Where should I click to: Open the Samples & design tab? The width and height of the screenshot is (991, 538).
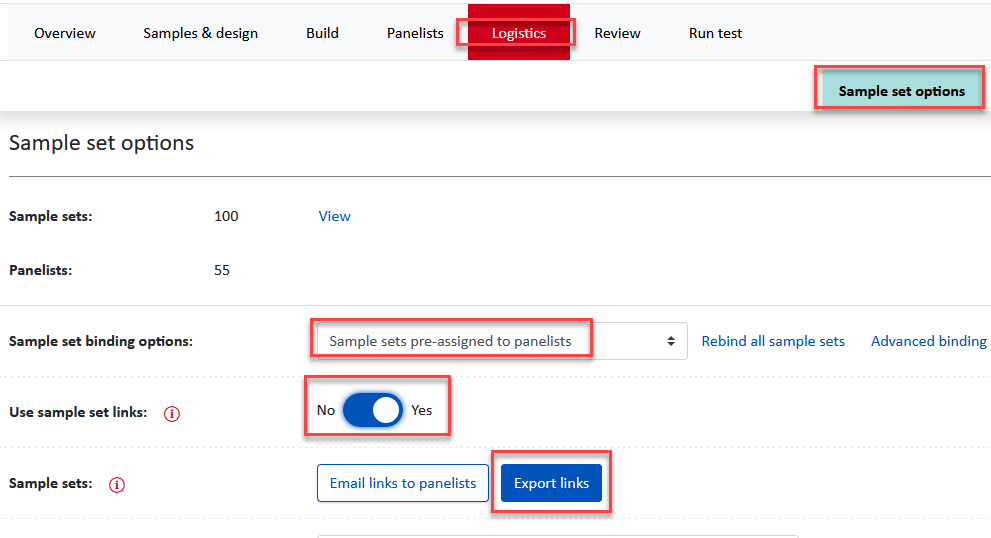click(200, 33)
